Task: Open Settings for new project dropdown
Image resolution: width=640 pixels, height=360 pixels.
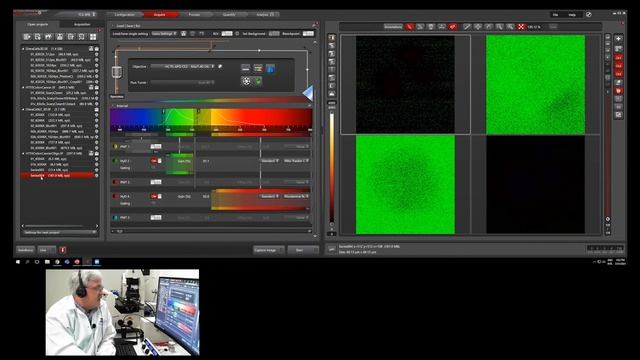Action: tap(60, 232)
